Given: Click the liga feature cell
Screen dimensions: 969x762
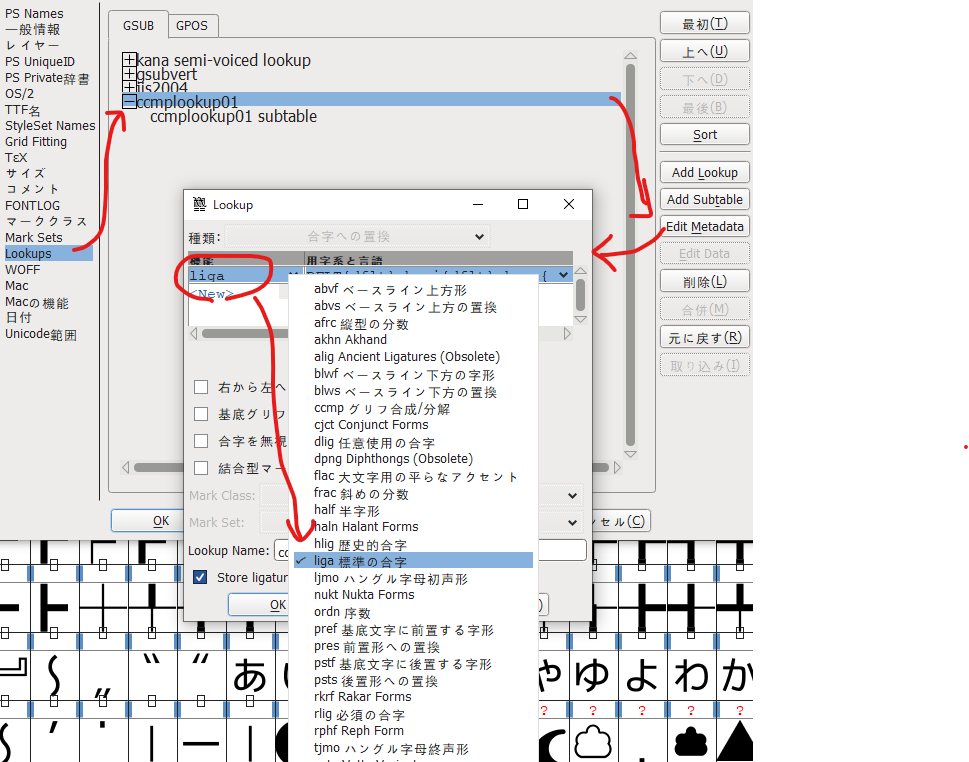Looking at the screenshot, I should pos(238,276).
